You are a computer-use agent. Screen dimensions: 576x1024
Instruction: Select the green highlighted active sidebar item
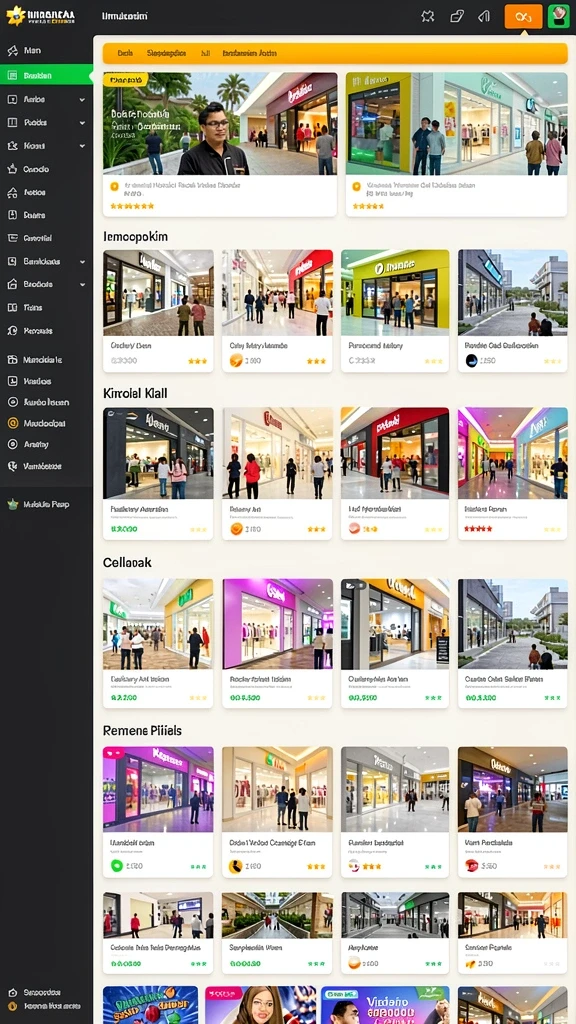[46, 75]
